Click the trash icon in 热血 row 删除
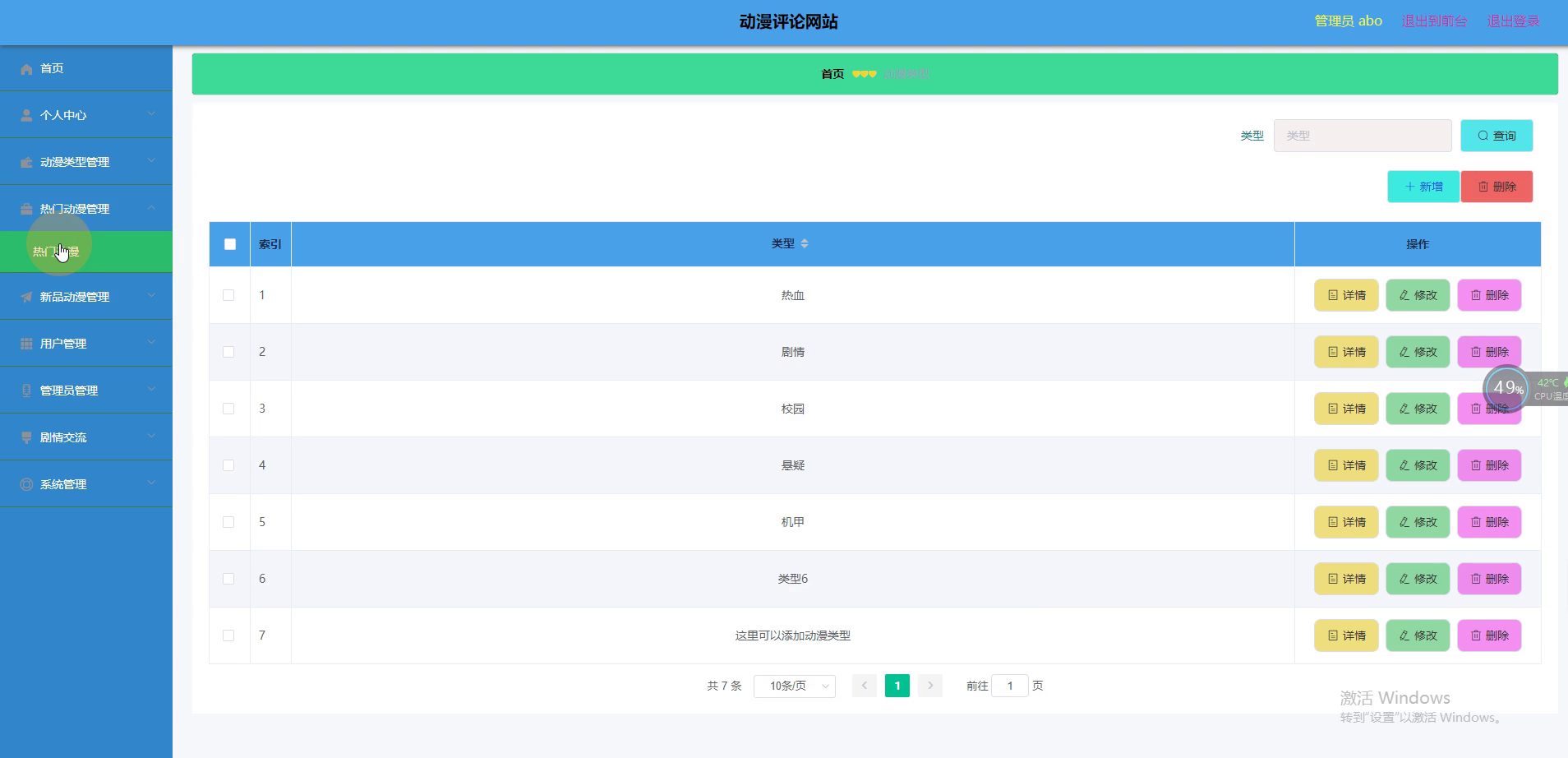The height and width of the screenshot is (758, 1568). (1476, 295)
